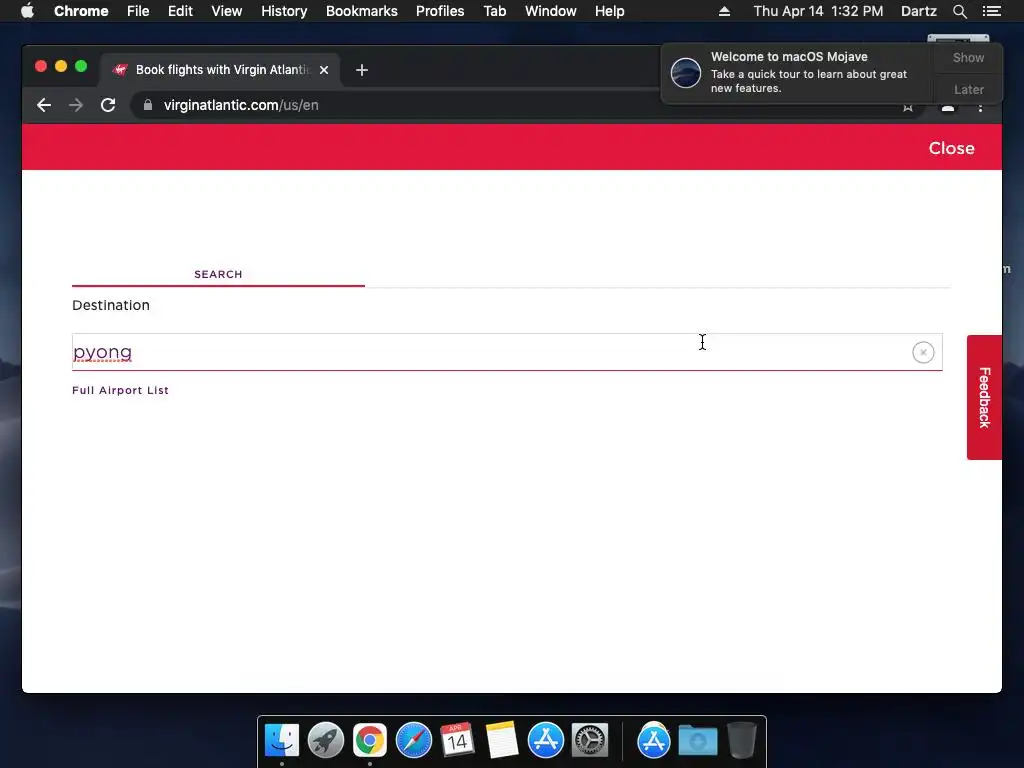
Task: Open Finder from the dock
Action: coord(282,740)
